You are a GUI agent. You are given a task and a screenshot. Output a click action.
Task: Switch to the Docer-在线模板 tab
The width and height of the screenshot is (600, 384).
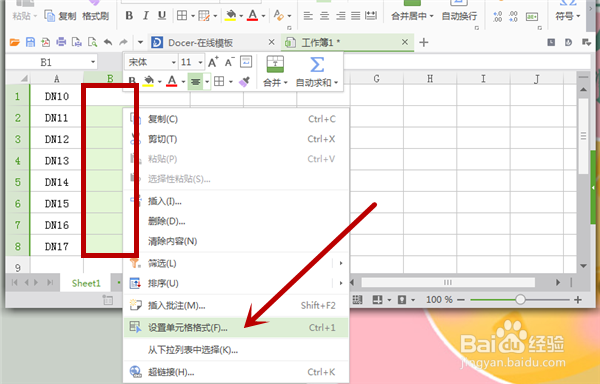click(x=200, y=42)
